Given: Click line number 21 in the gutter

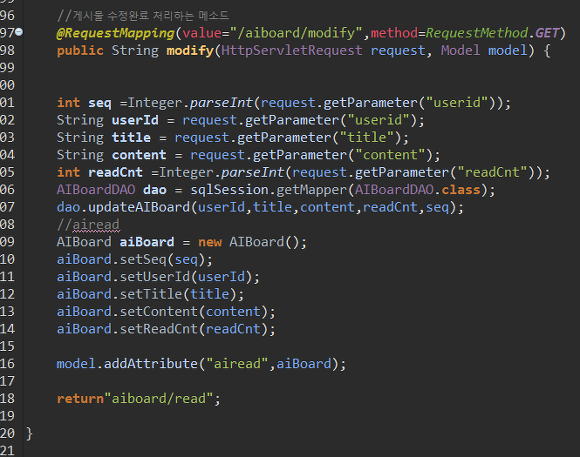Looking at the screenshot, I should click(x=7, y=451).
